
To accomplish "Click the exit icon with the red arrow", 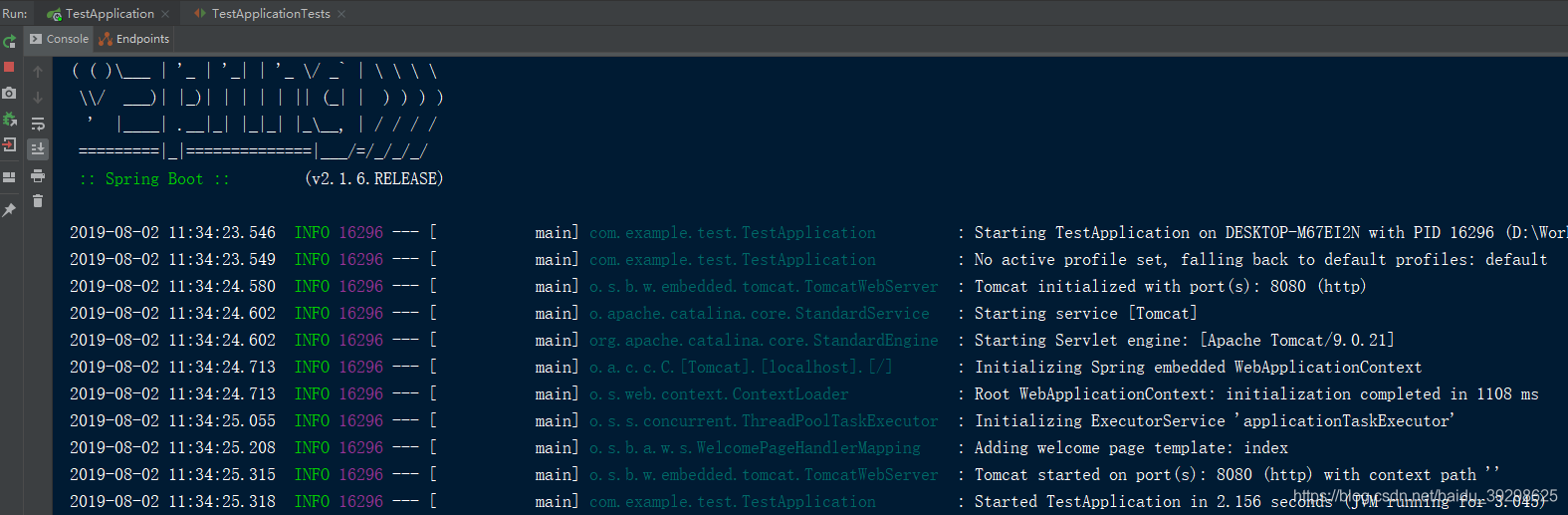I will pyautogui.click(x=9, y=144).
